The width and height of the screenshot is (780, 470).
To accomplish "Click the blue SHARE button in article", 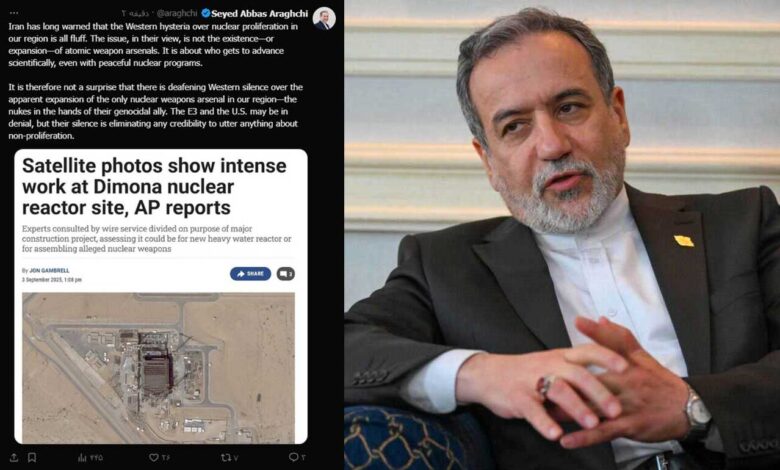I will (x=250, y=274).
